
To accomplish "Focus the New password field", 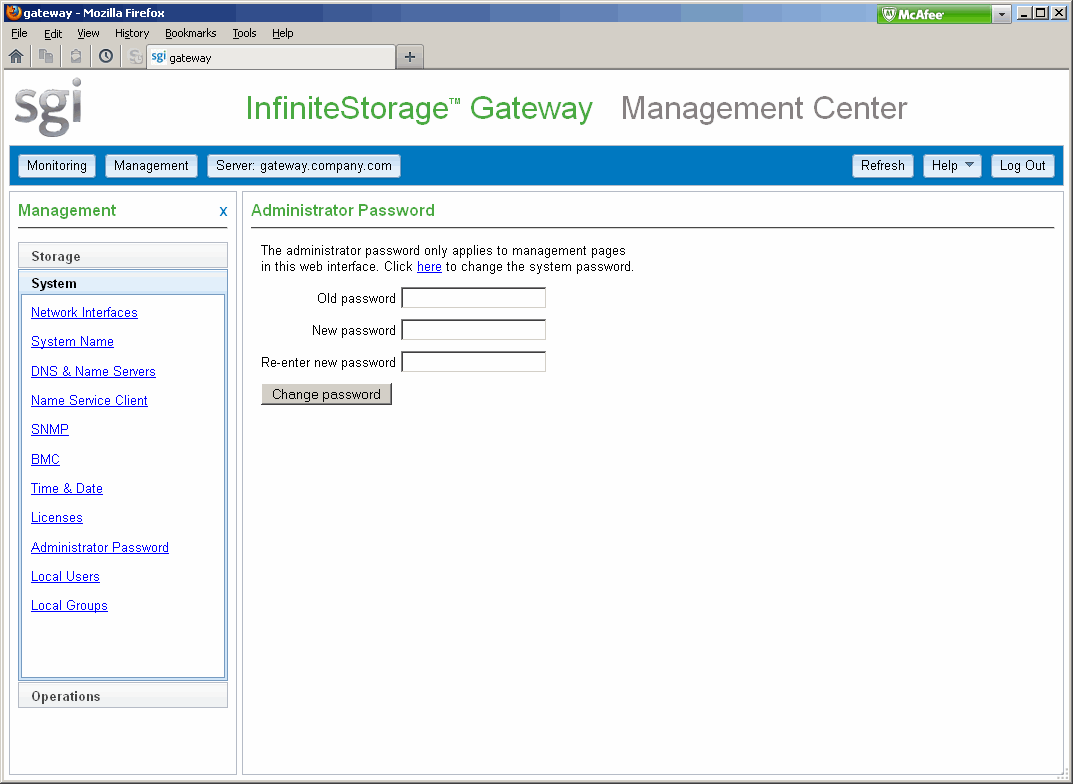I will [474, 330].
